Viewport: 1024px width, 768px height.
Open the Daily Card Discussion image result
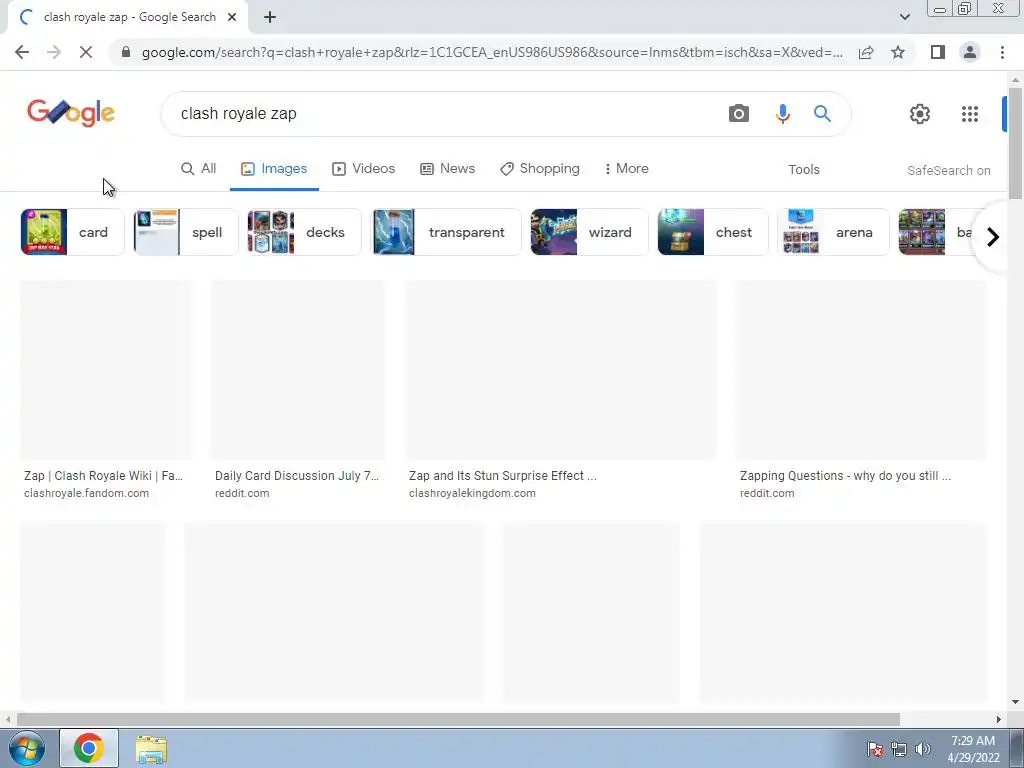298,370
